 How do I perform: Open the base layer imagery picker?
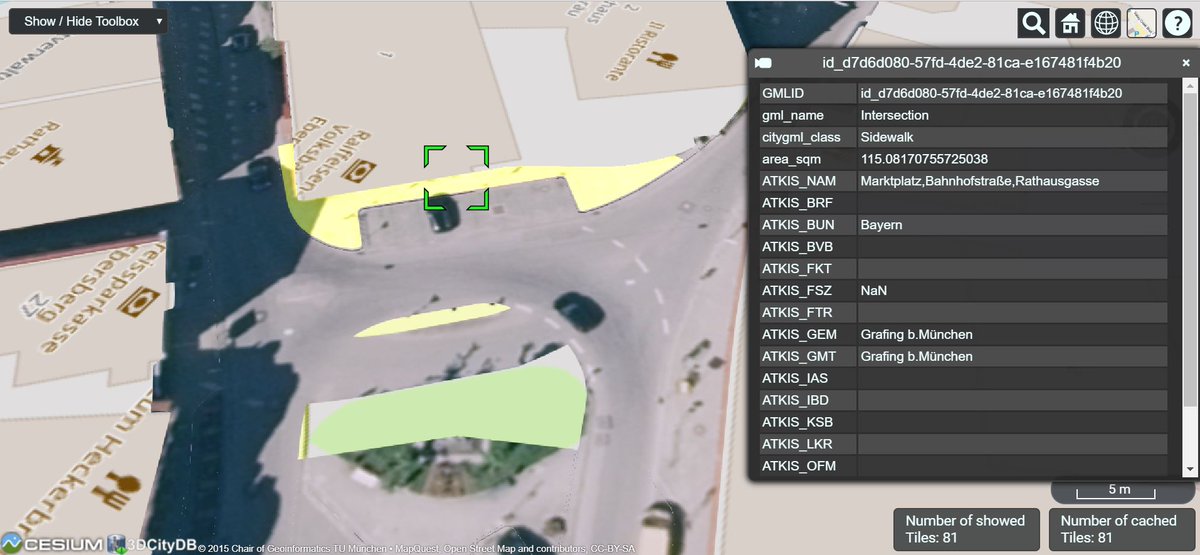tap(1141, 23)
